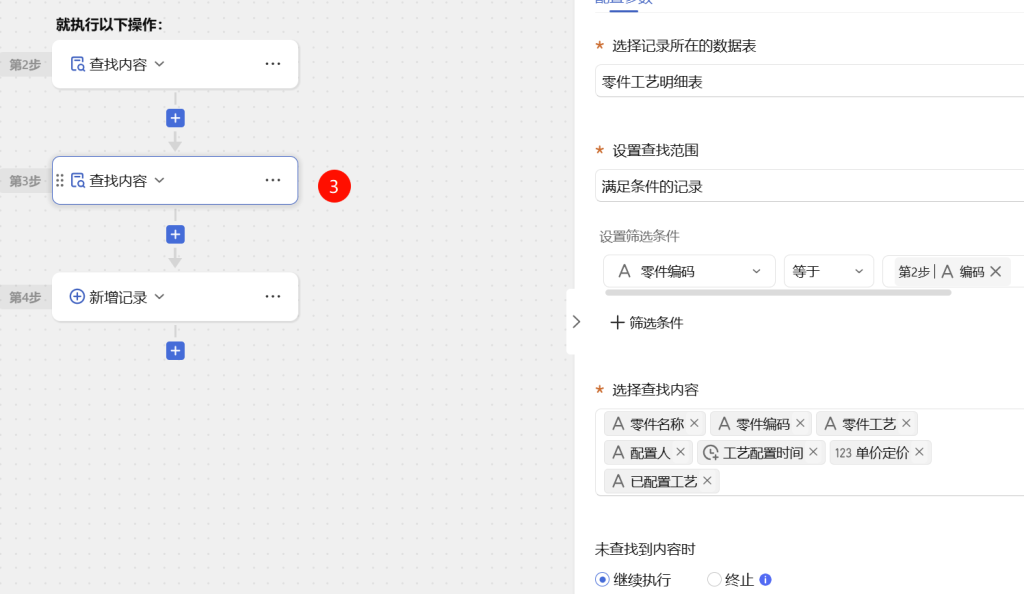
Task: Click the drag handle on step 3 card
Action: pyautogui.click(x=60, y=180)
